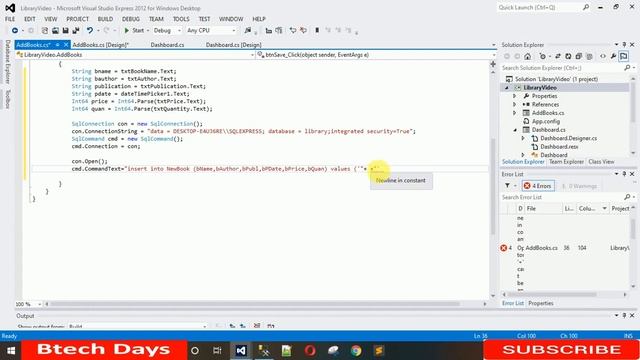Screen dimensions: 640x360
Task: Click the Output panel pin icon
Action: coord(624,316)
